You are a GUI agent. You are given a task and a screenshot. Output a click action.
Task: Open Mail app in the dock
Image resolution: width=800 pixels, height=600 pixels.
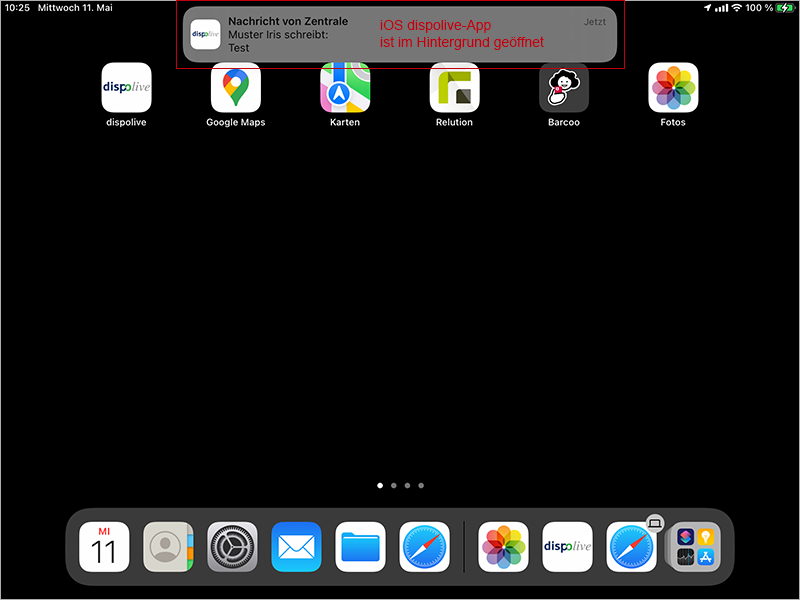point(296,546)
